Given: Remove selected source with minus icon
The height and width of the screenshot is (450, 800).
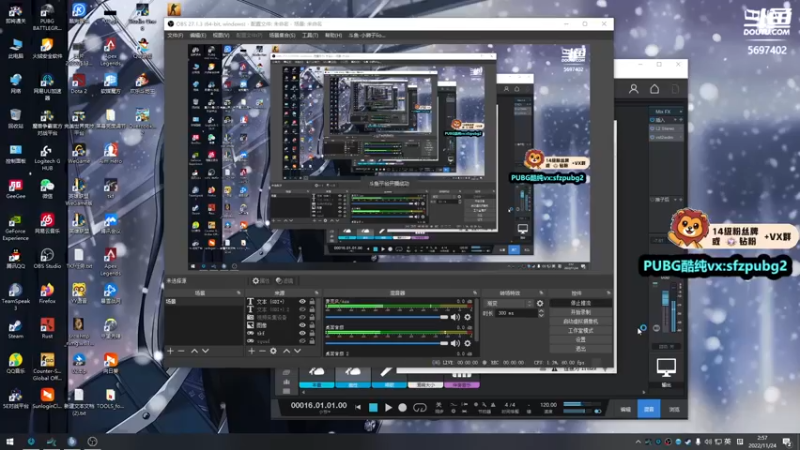Looking at the screenshot, I should [262, 351].
